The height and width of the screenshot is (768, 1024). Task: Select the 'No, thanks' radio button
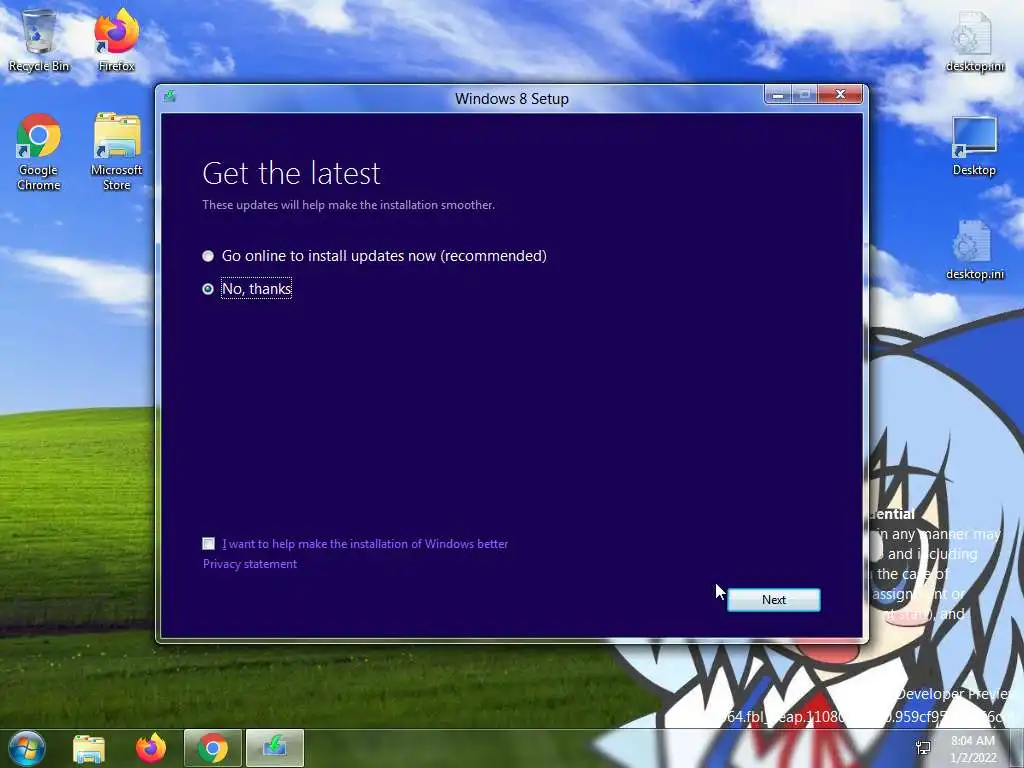(208, 289)
